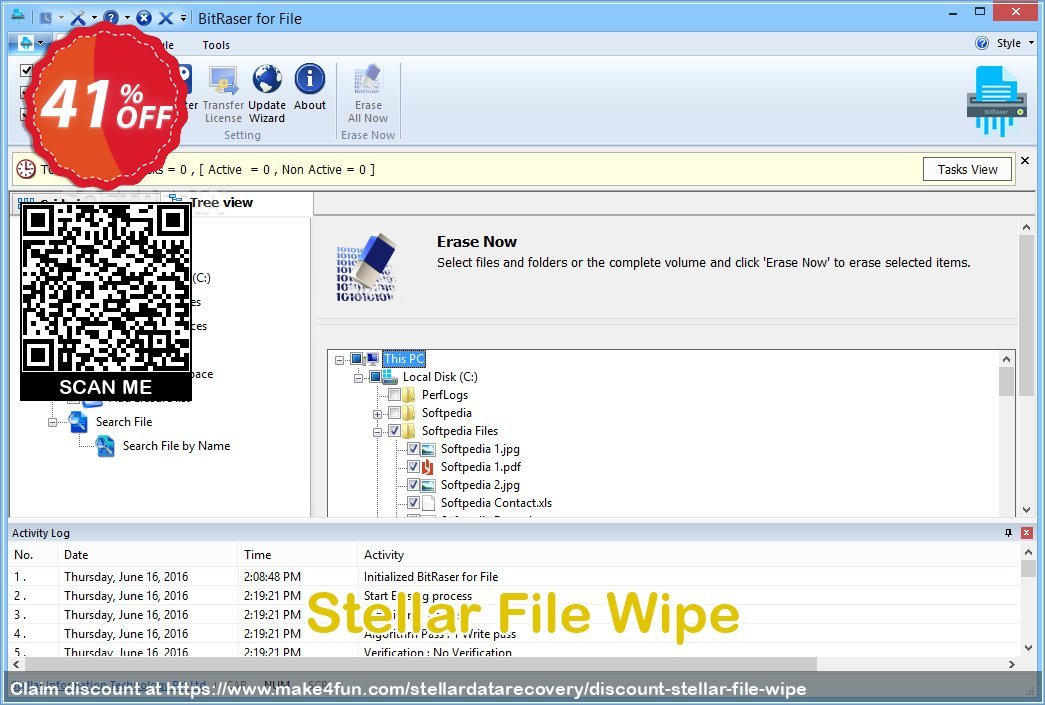Screen dimensions: 1045x705
Task: Click the scheduler clock icon in quick access toolbar
Action: pyautogui.click(x=45, y=18)
